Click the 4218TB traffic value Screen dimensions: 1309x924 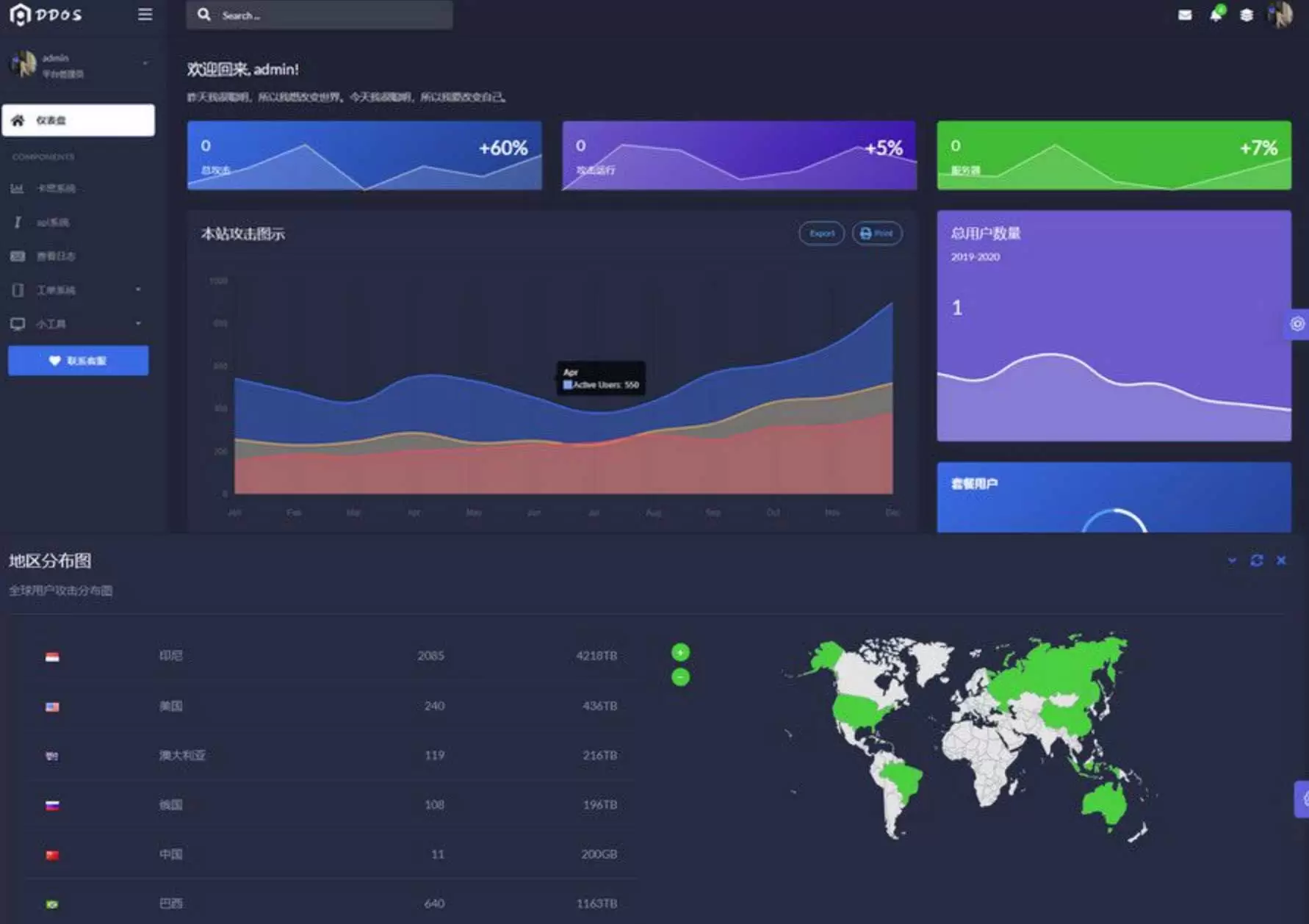596,655
